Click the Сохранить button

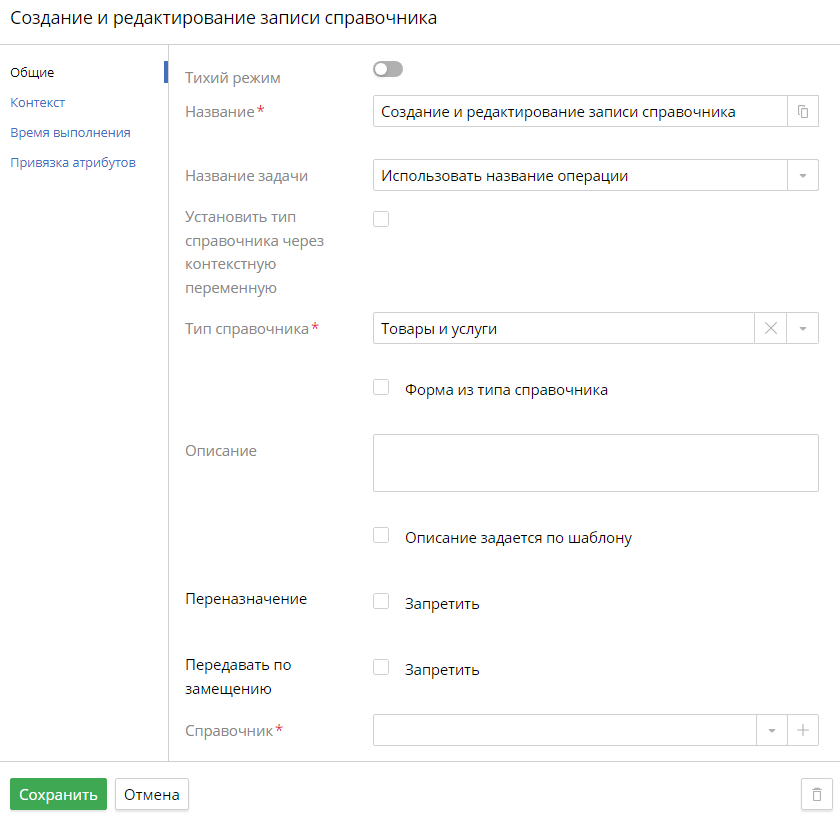(x=58, y=794)
